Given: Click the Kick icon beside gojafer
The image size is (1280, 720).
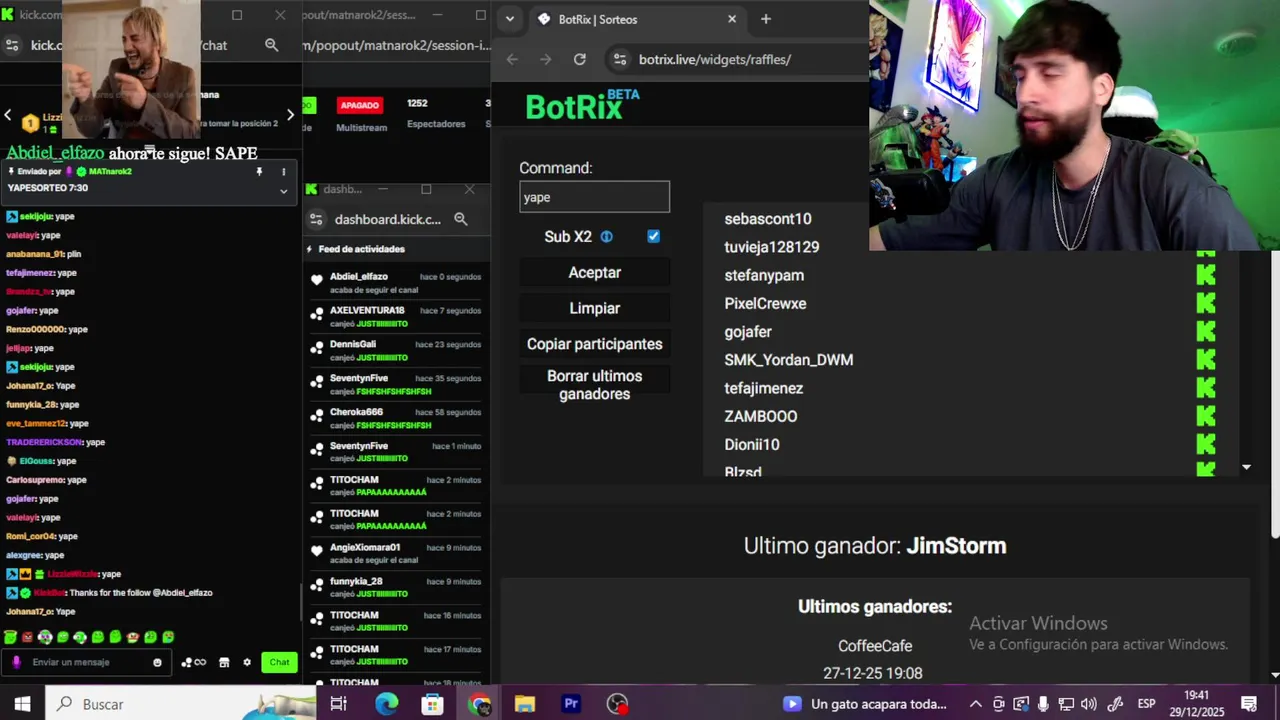Looking at the screenshot, I should pos(1206,331).
